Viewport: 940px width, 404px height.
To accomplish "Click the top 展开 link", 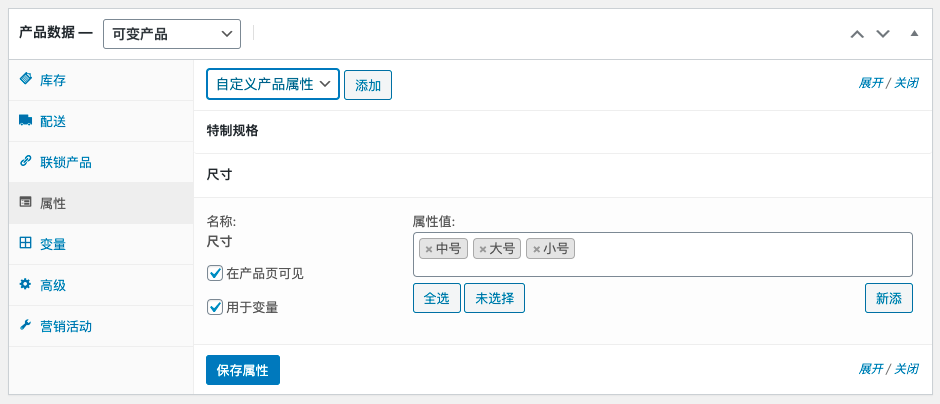I will (x=870, y=83).
